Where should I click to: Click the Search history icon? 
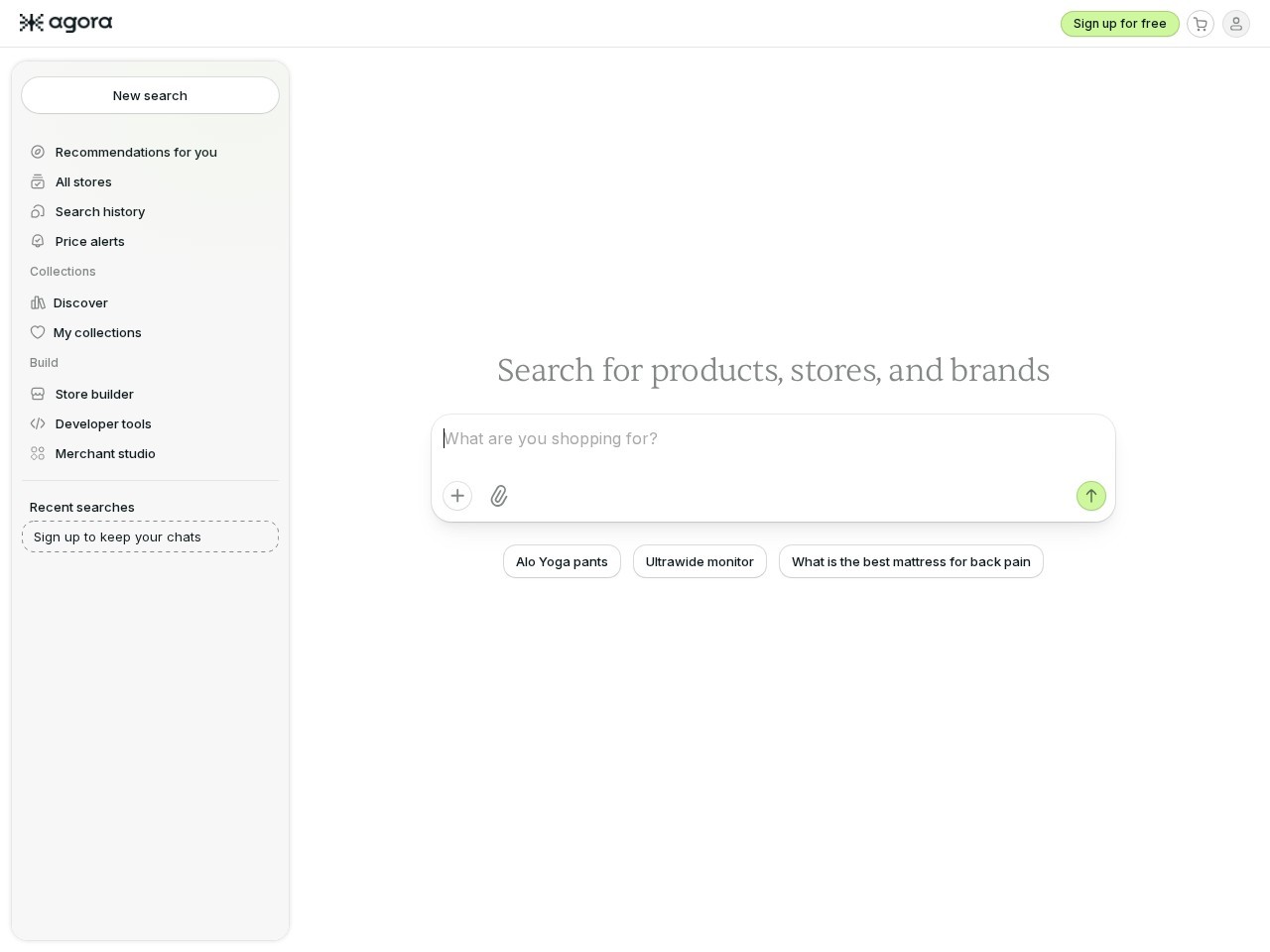click(x=38, y=211)
